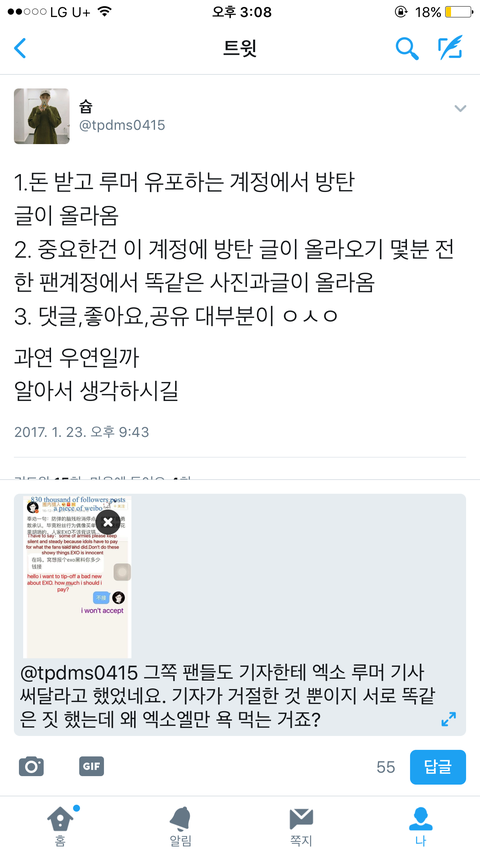Image resolution: width=480 pixels, height=853 pixels.
Task: Open 쪽지 messages tab
Action: point(300,825)
